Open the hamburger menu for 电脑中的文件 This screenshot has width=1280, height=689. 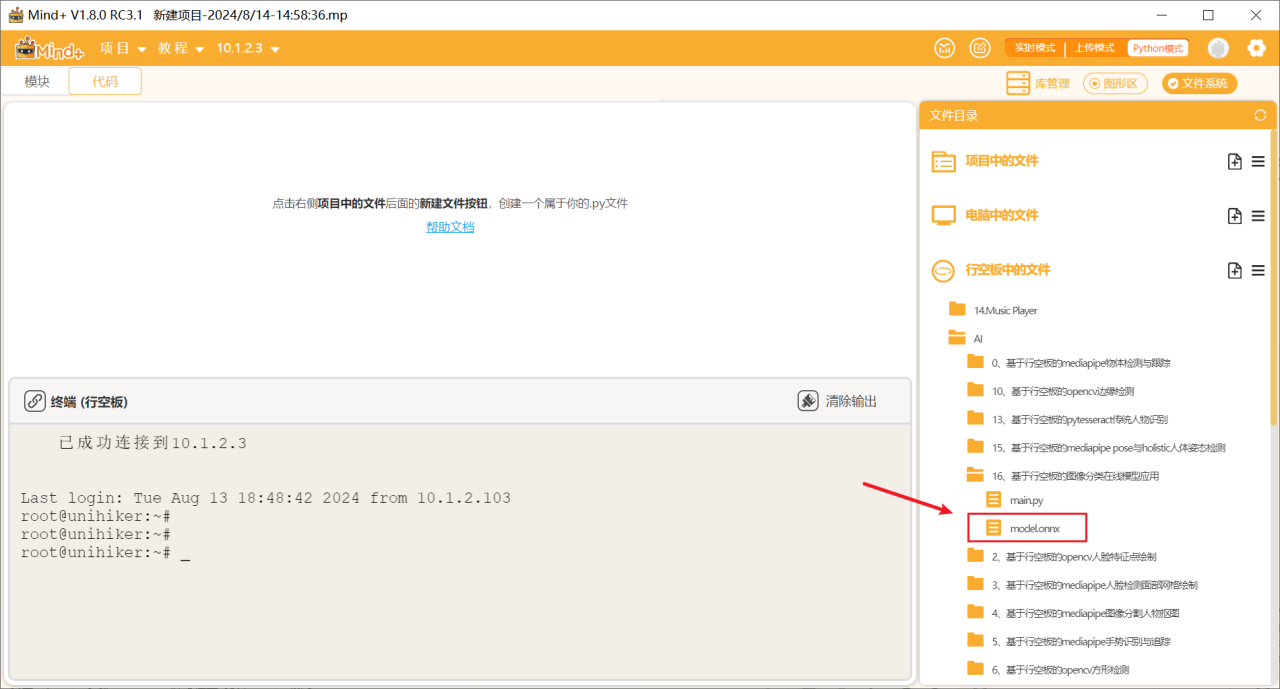[x=1258, y=216]
